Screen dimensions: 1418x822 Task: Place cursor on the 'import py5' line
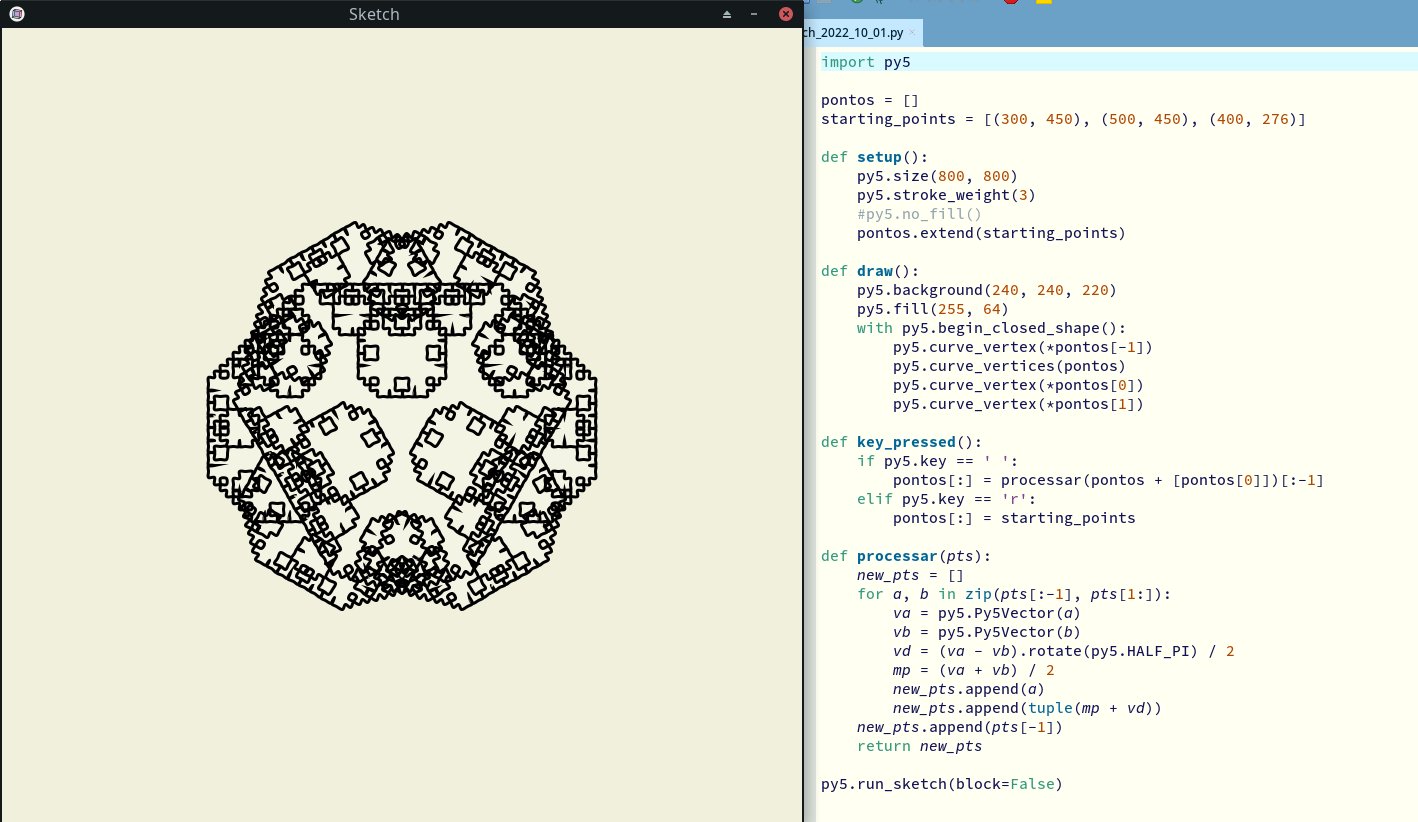[x=866, y=62]
